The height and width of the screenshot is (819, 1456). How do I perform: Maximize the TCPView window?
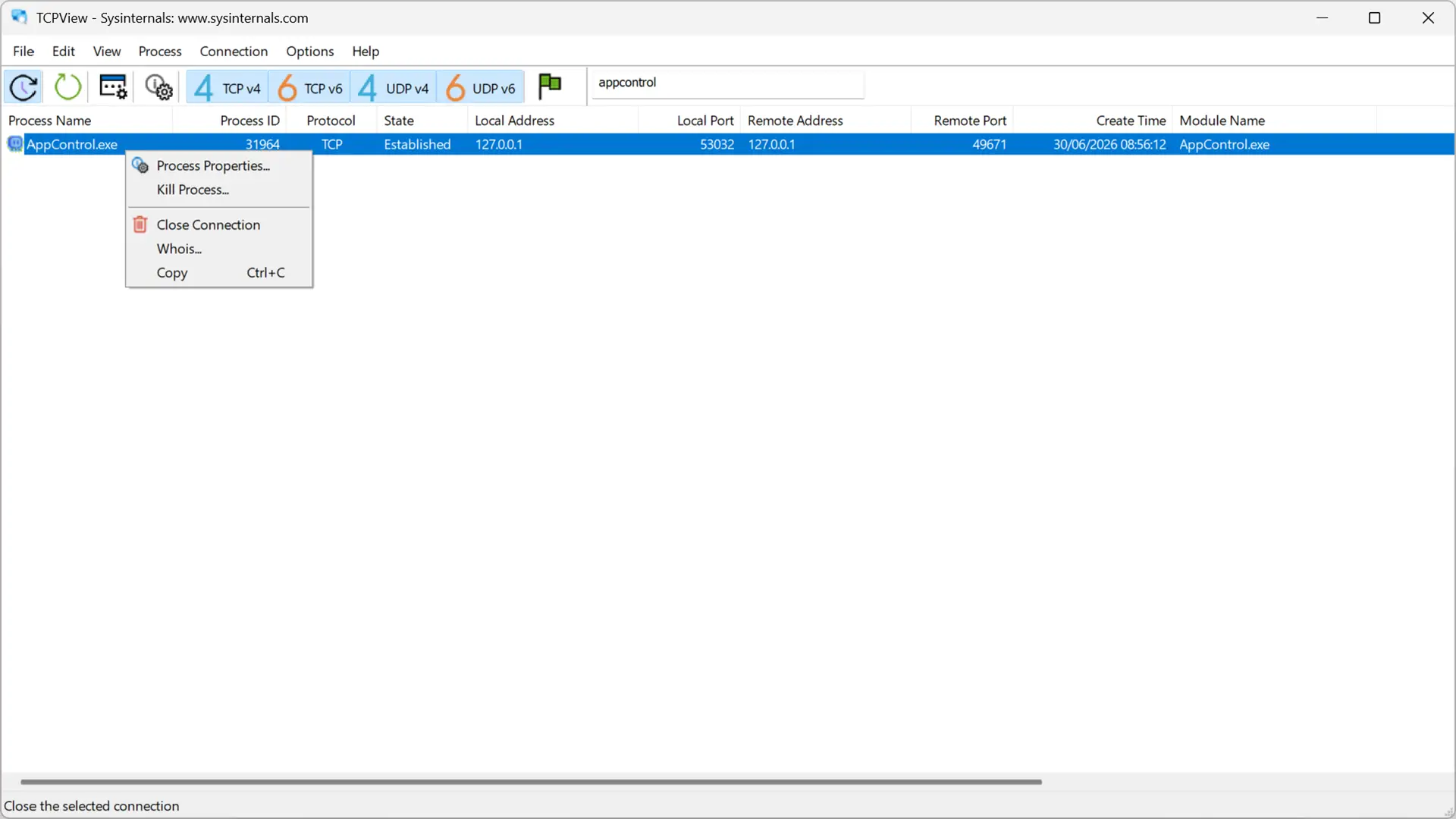pyautogui.click(x=1374, y=17)
